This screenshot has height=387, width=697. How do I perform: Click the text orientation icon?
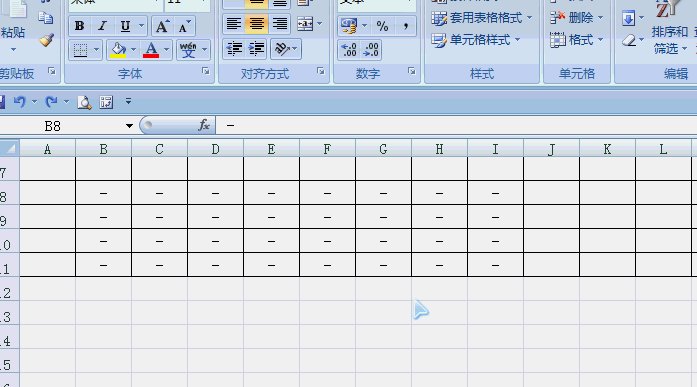(x=282, y=49)
